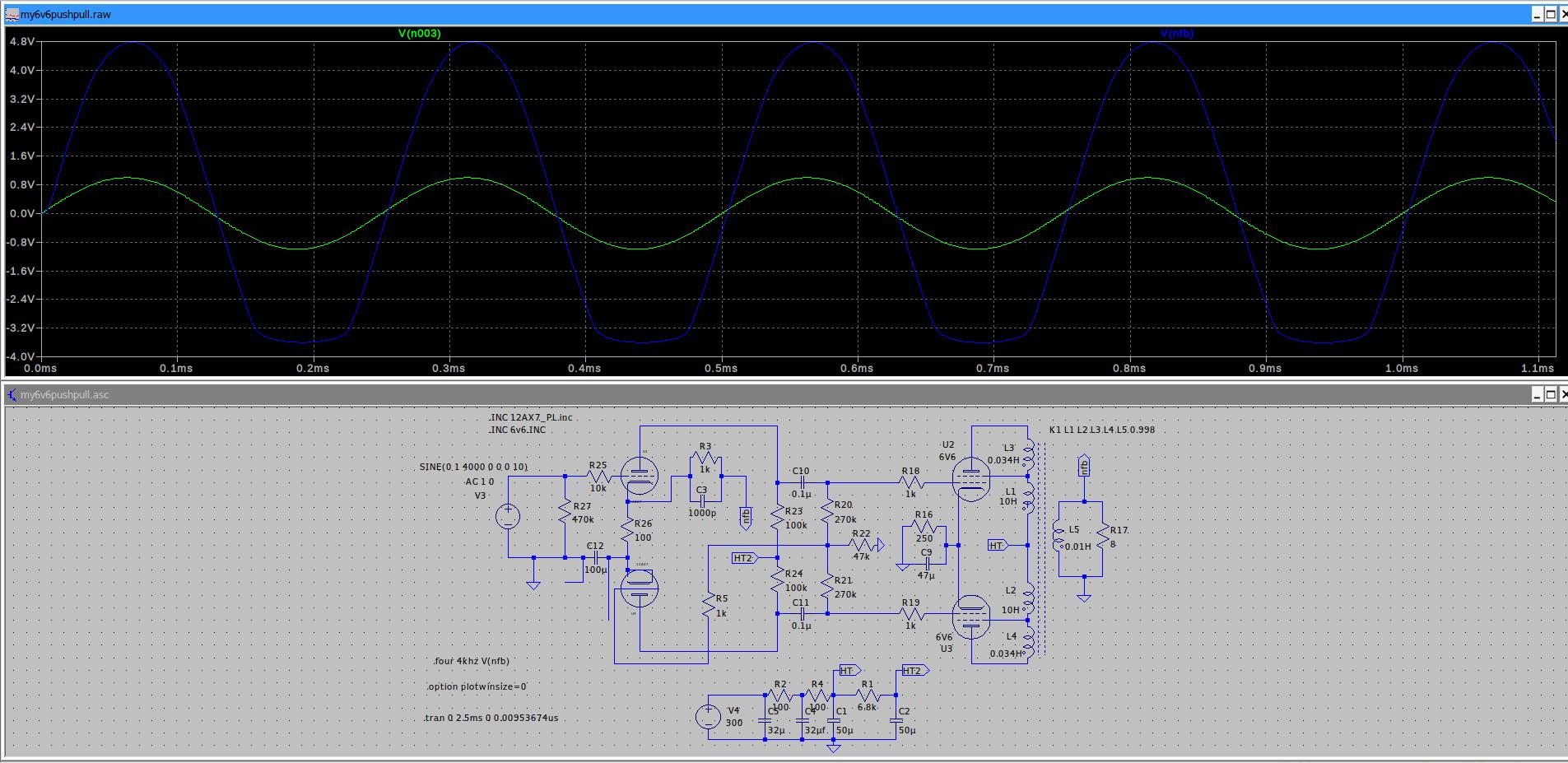Screen dimensions: 1568x763
Task: Click the .four 4khz V(nfb) directive
Action: pyautogui.click(x=472, y=661)
